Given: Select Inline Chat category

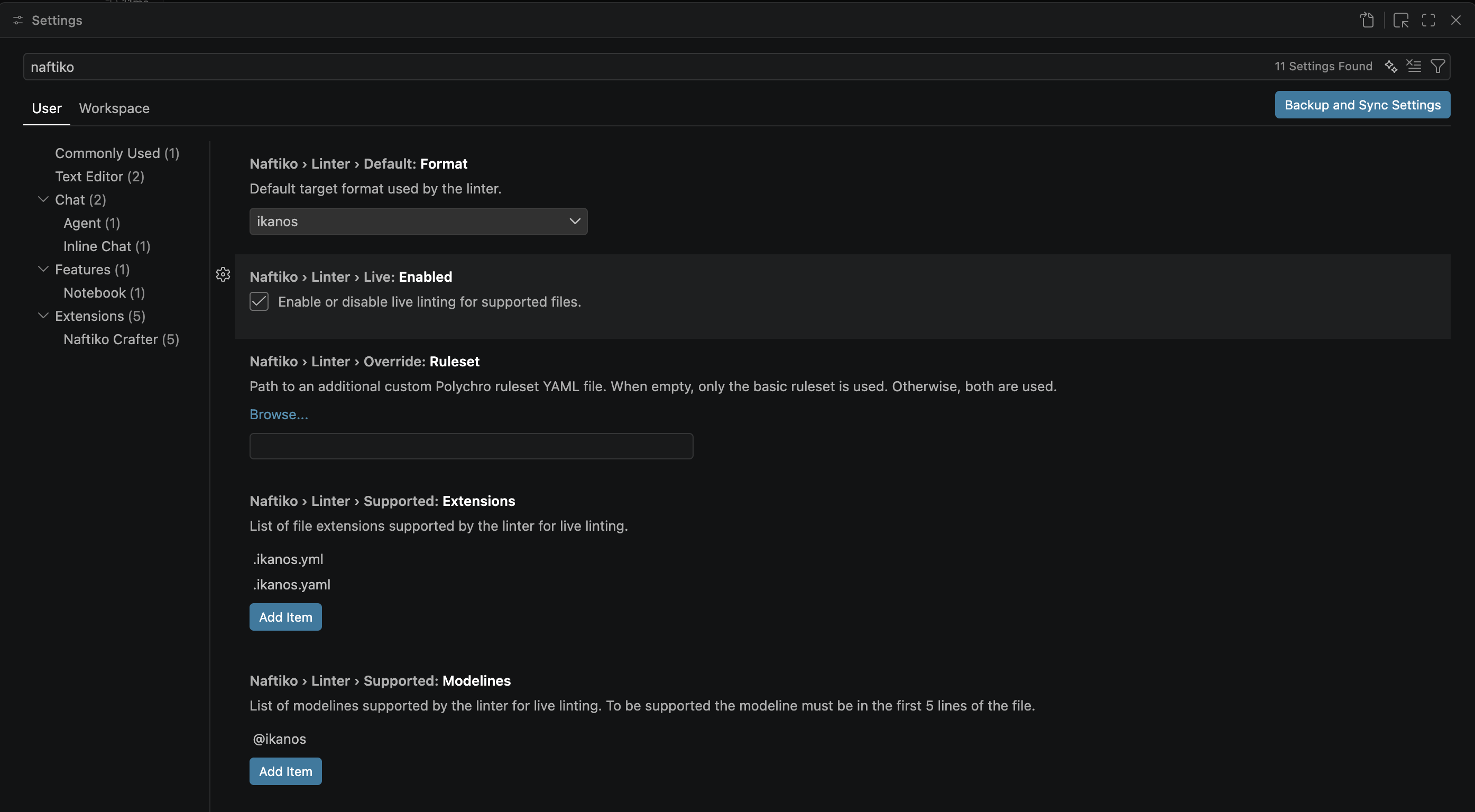Looking at the screenshot, I should [x=106, y=246].
